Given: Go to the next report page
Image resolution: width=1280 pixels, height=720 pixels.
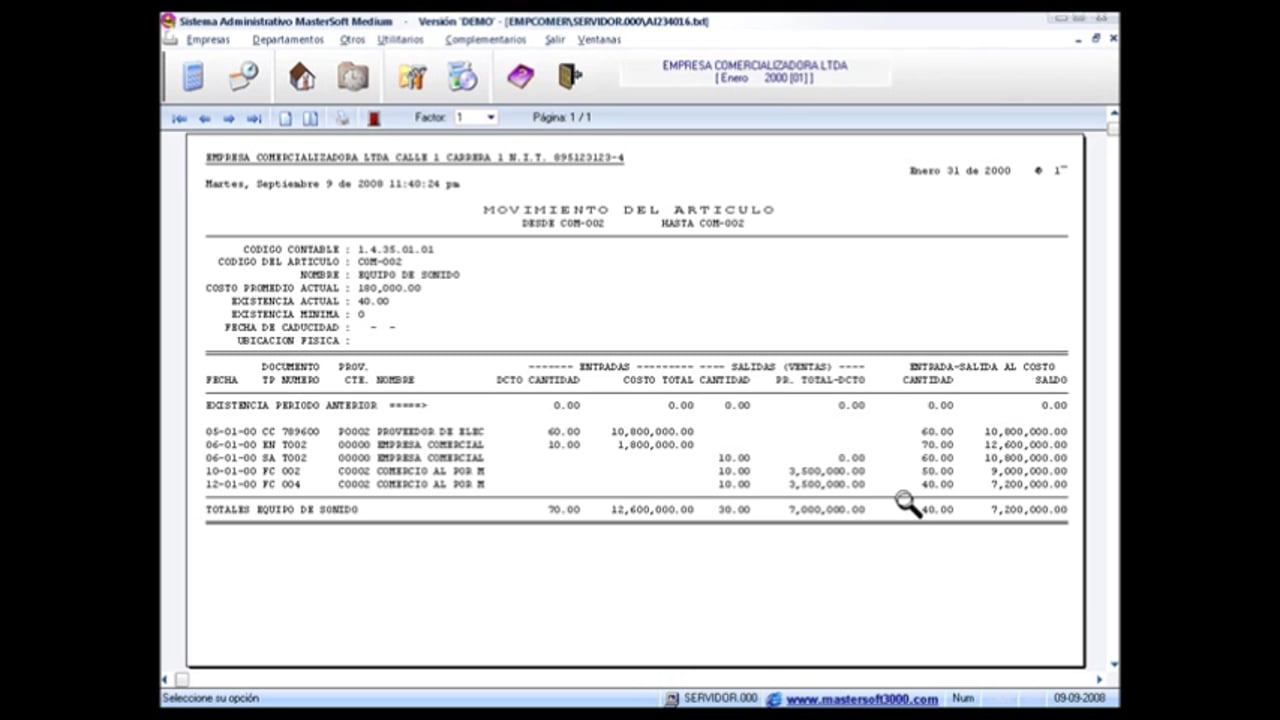Looking at the screenshot, I should pos(229,118).
